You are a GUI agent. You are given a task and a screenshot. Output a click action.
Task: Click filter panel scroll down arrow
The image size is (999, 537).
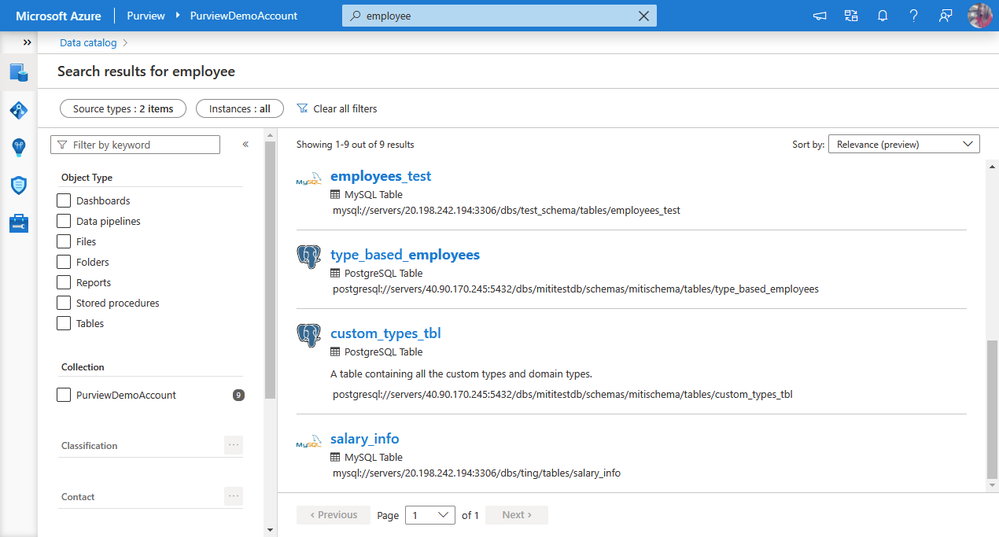click(x=270, y=529)
